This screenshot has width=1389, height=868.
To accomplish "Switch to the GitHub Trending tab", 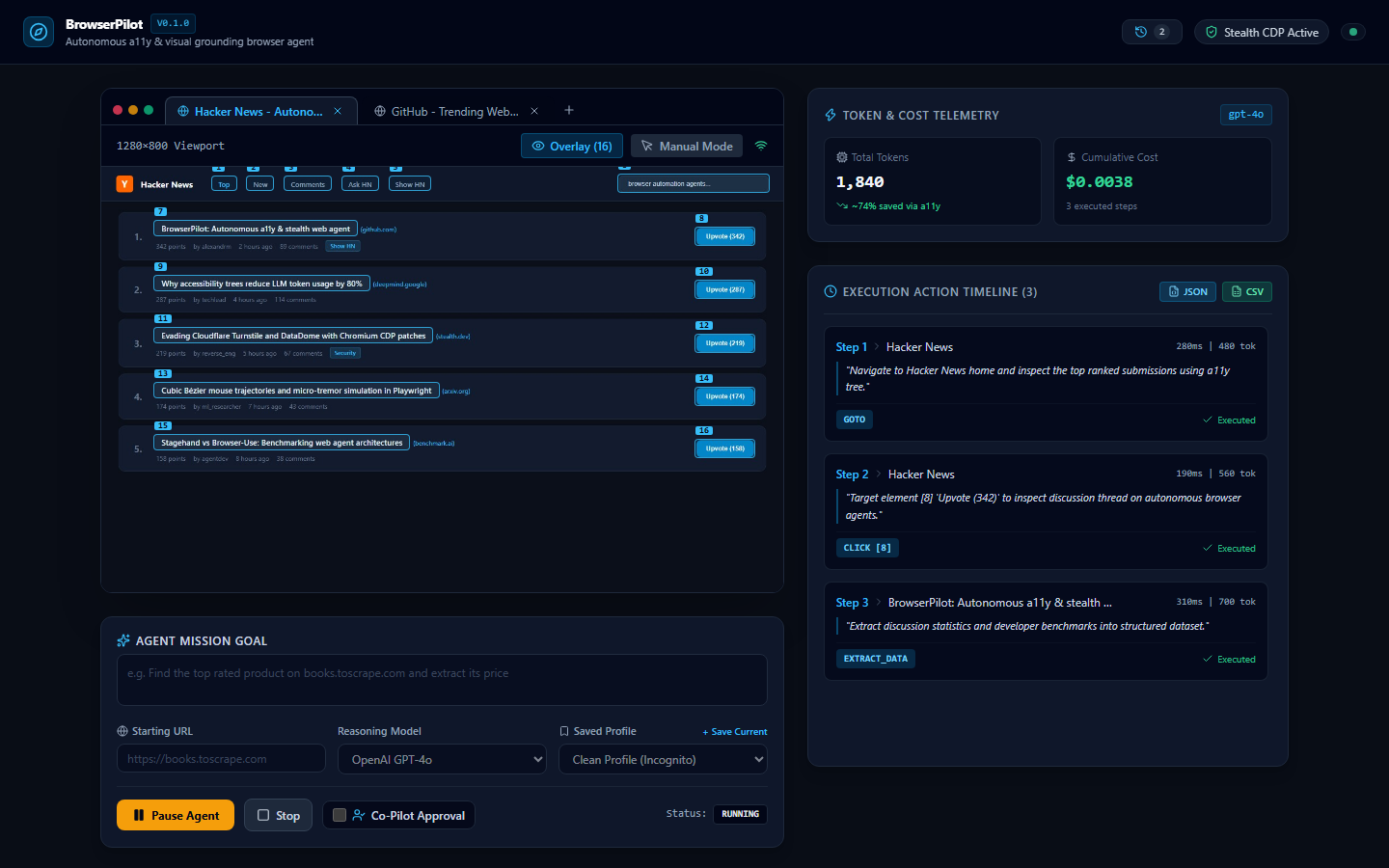I will 455,111.
